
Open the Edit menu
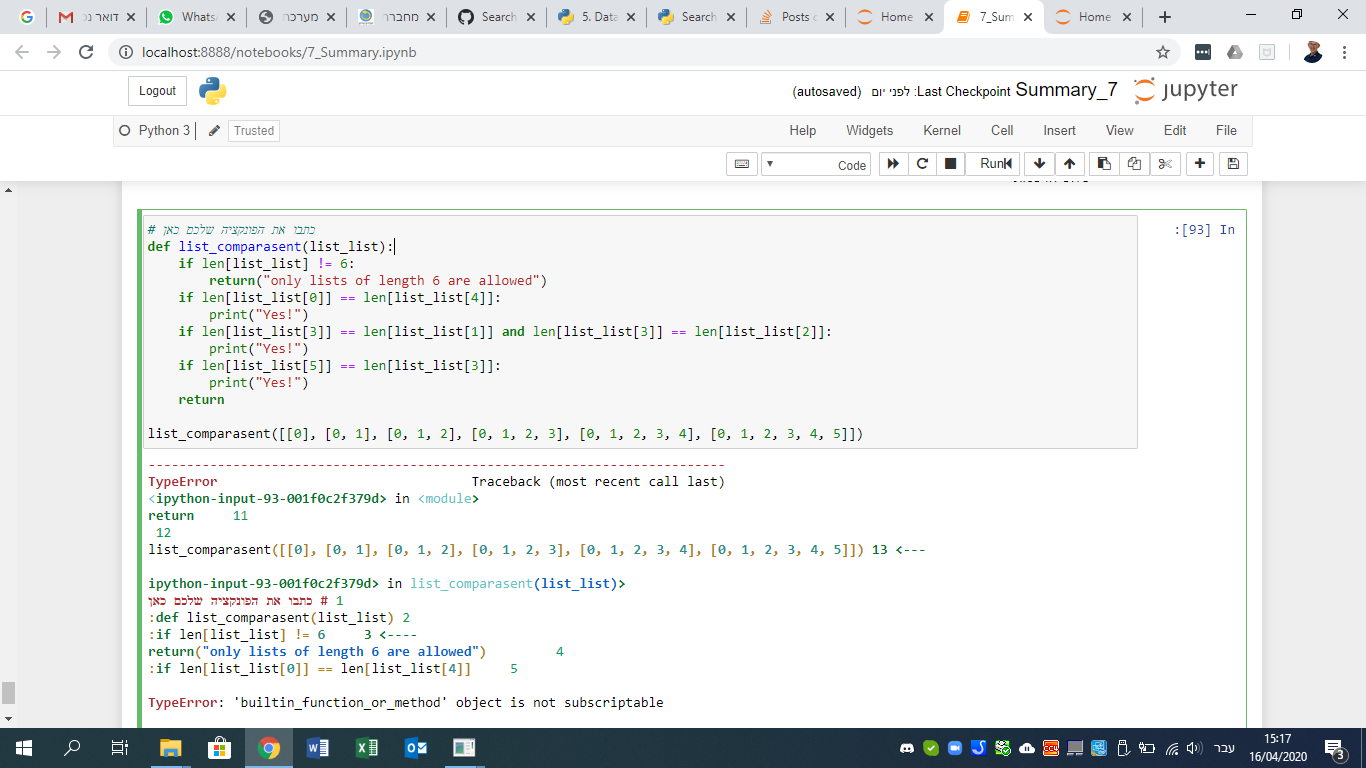tap(1175, 130)
